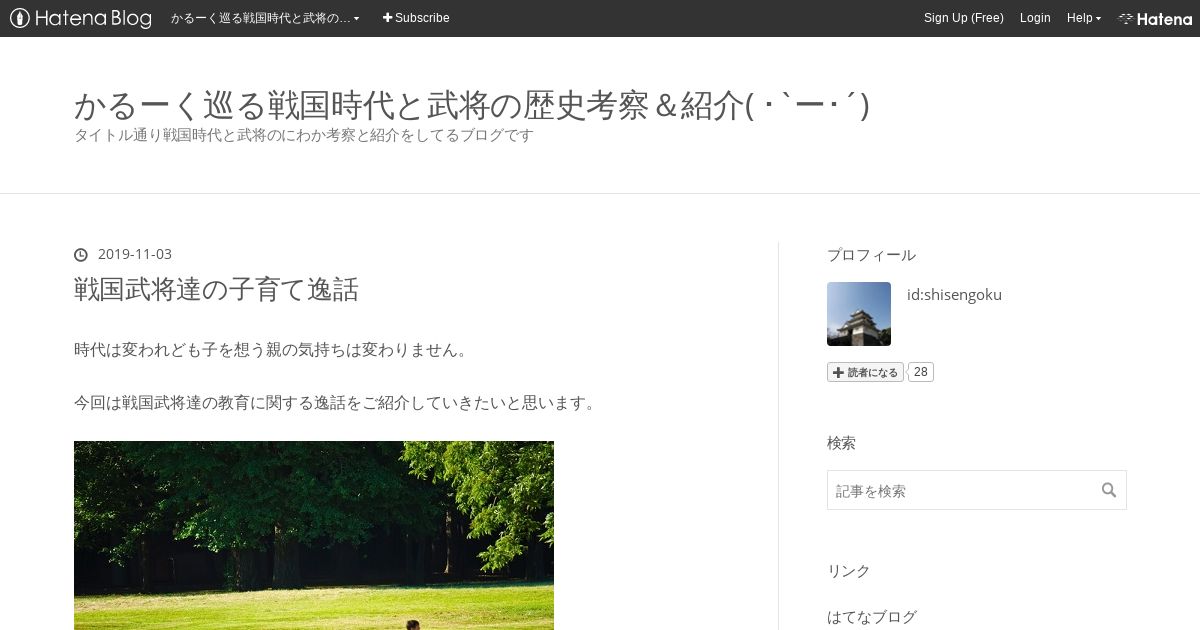
Task: Open the blog name dropdown in top bar
Action: pyautogui.click(x=265, y=18)
